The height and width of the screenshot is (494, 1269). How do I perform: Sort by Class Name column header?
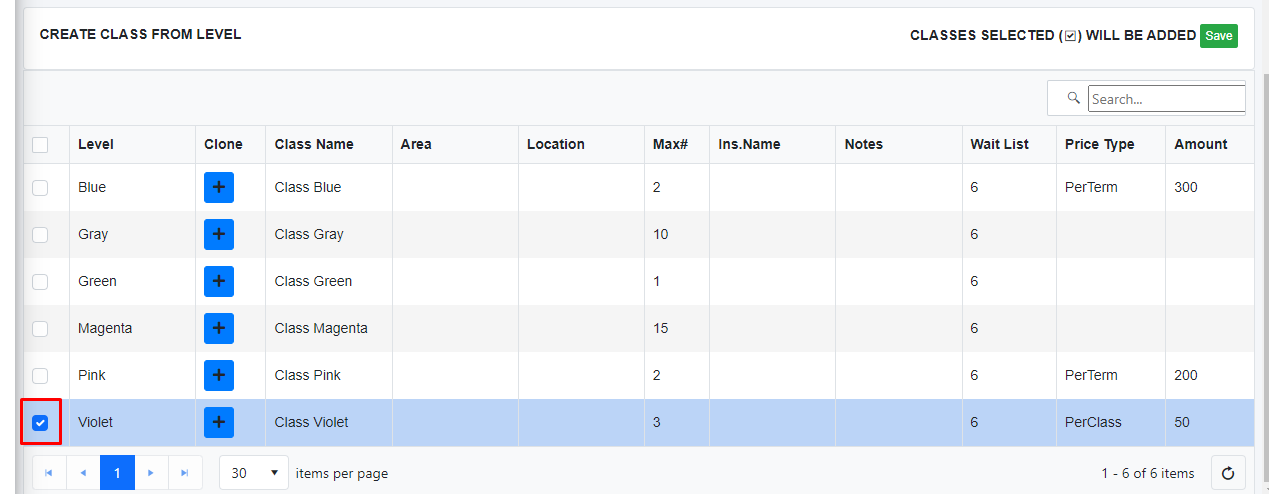314,144
